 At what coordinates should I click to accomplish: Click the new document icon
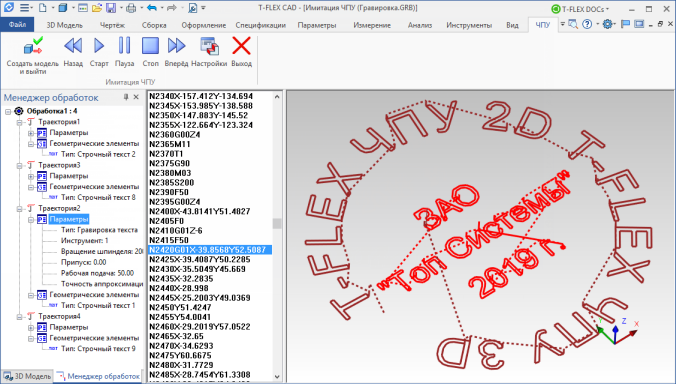pos(42,8)
